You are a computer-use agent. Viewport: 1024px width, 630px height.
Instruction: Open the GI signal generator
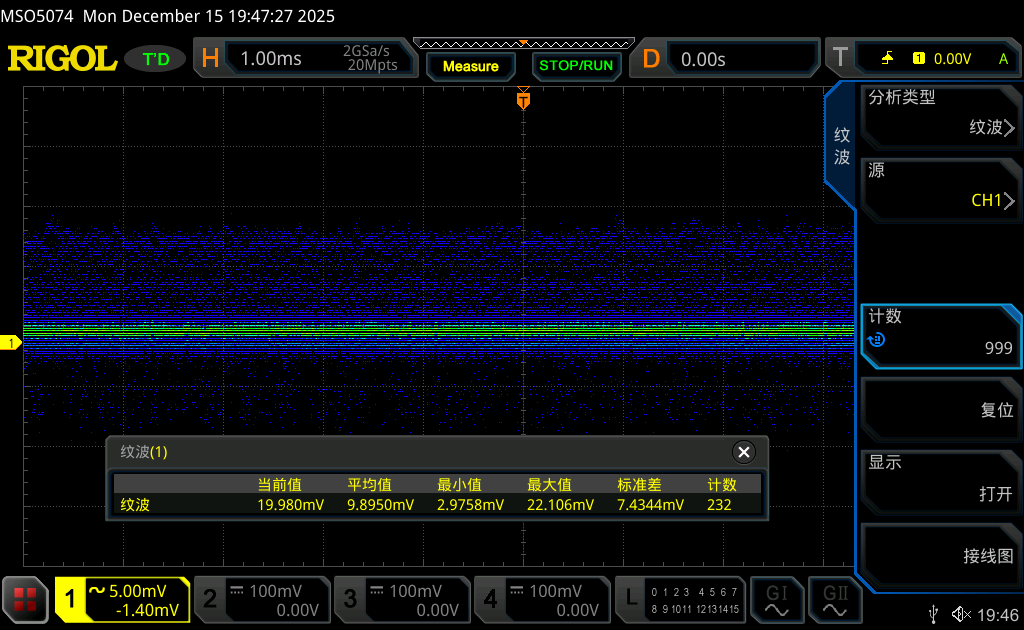click(777, 599)
